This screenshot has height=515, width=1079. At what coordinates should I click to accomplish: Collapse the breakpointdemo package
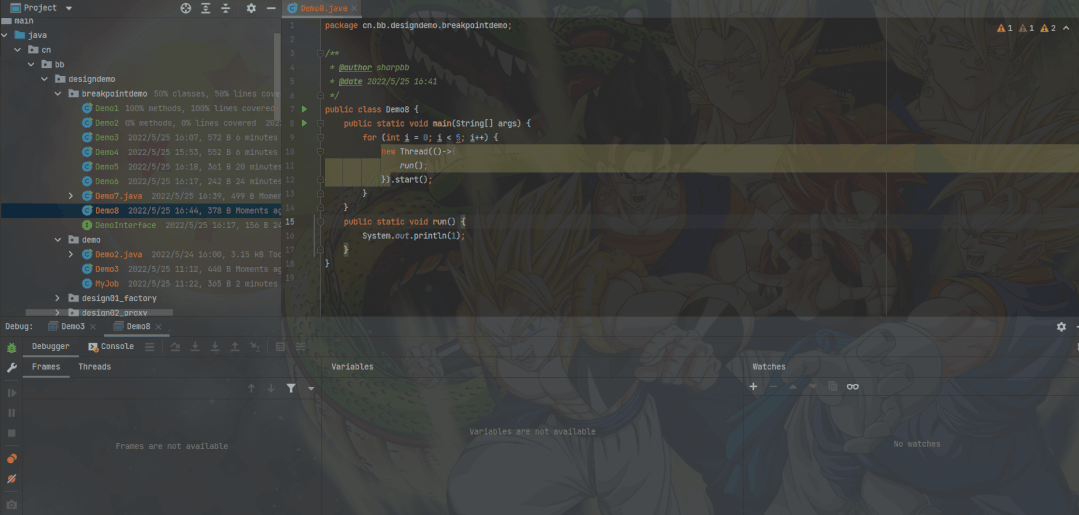coord(58,94)
